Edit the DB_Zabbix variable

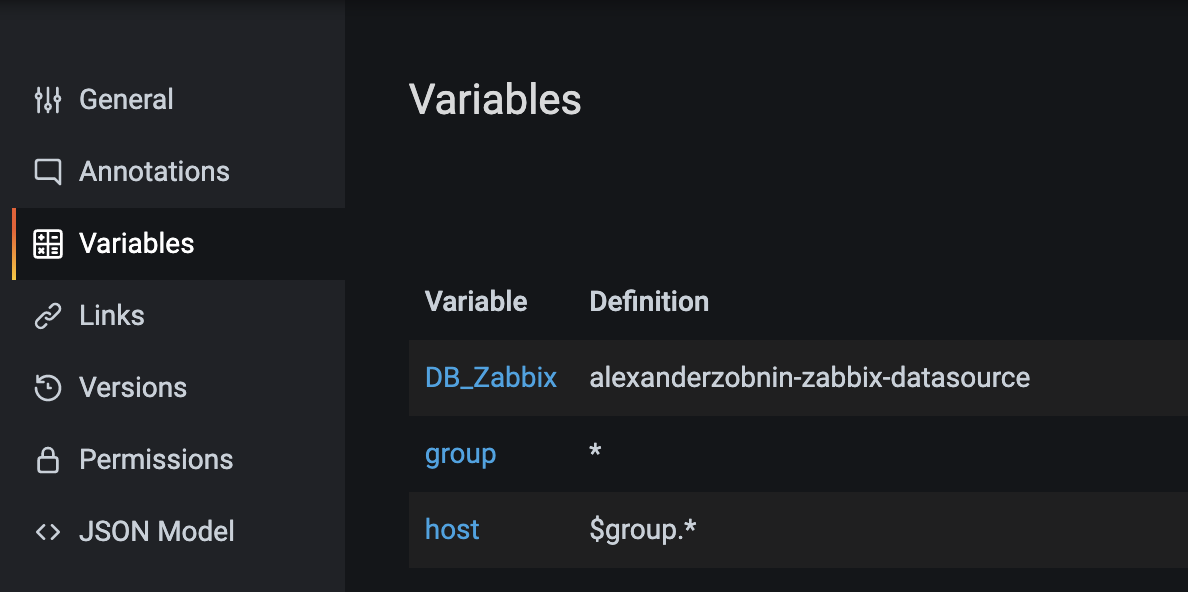(491, 377)
